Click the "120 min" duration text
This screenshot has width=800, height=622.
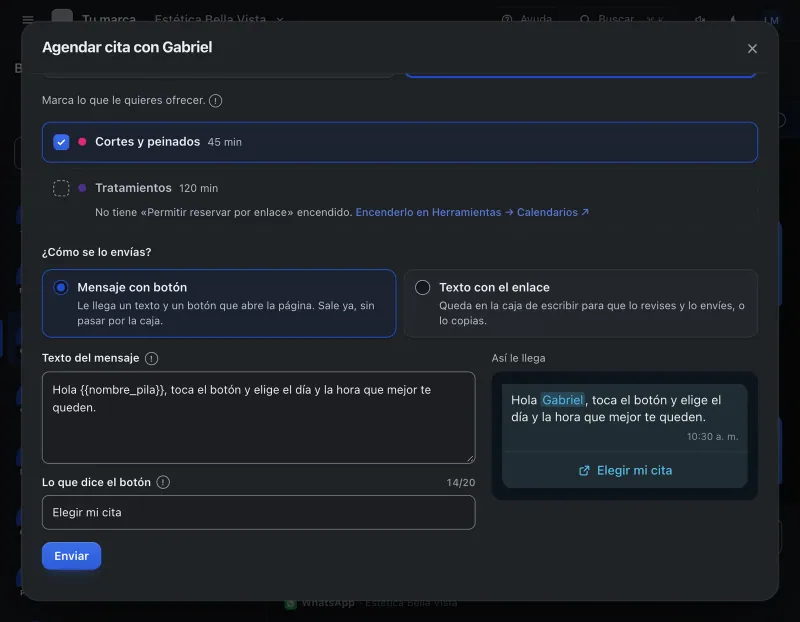(198, 189)
